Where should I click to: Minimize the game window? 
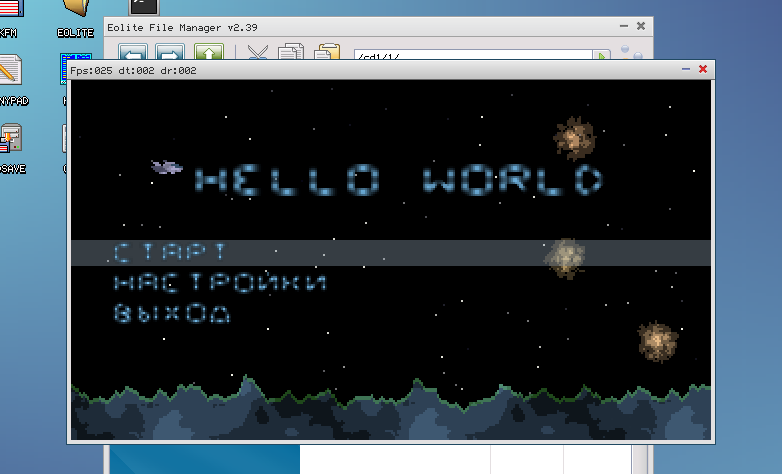686,69
